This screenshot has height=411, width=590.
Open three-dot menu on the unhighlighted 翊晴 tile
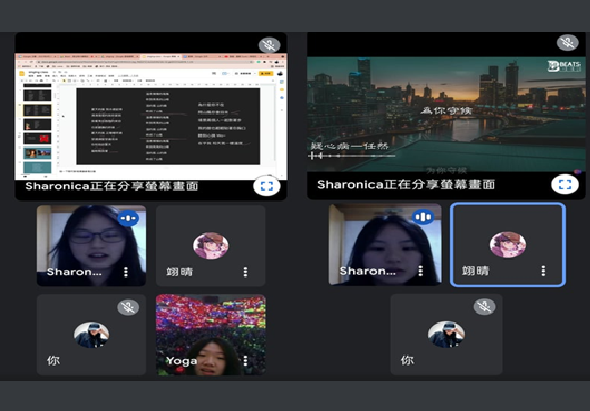[245, 272]
